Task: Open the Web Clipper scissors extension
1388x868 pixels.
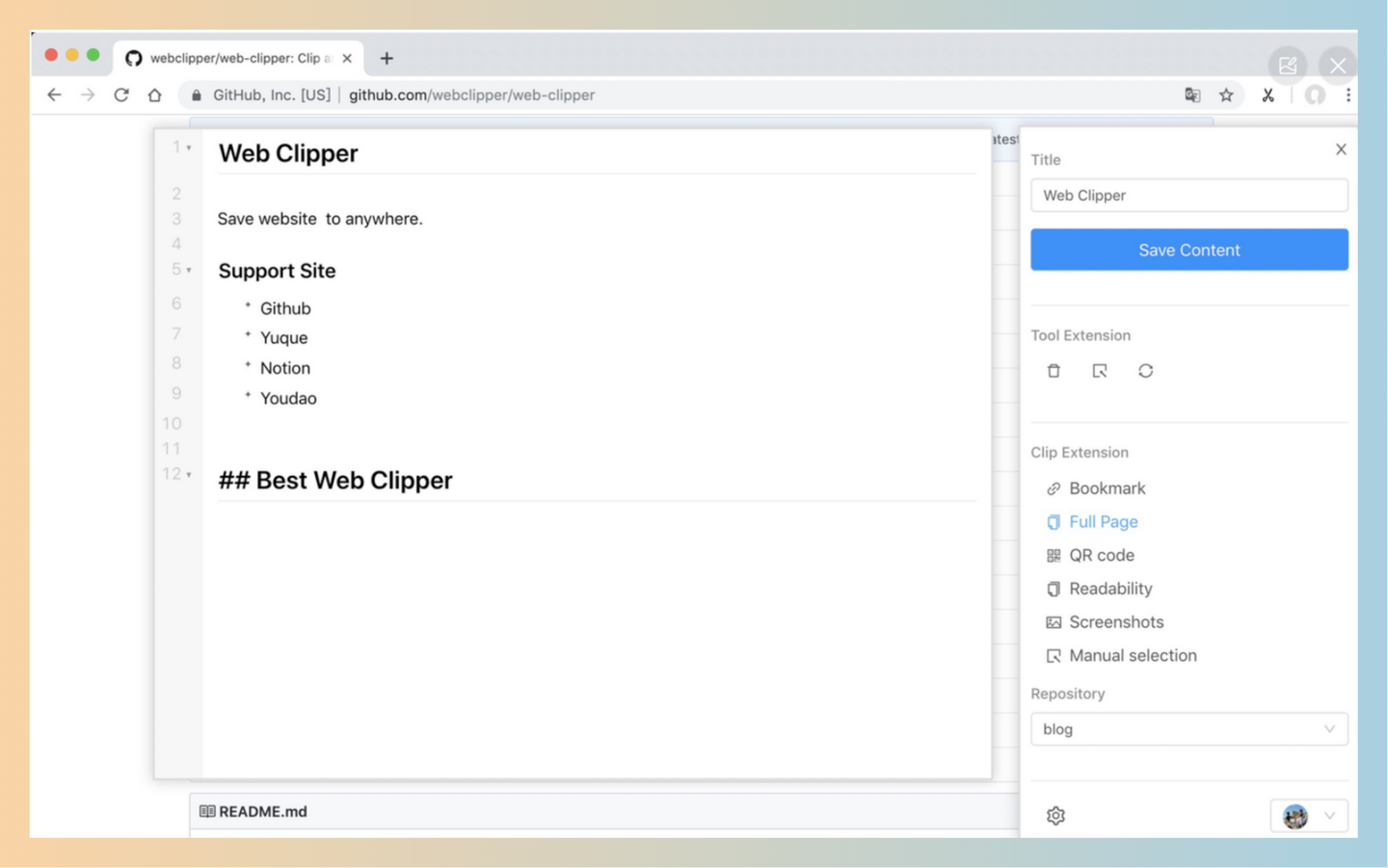Action: click(x=1268, y=94)
